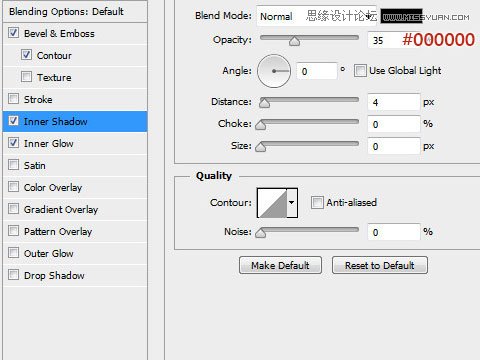Open the Blend Mode dropdown set to Normal
480x360 pixels.
[x=316, y=16]
